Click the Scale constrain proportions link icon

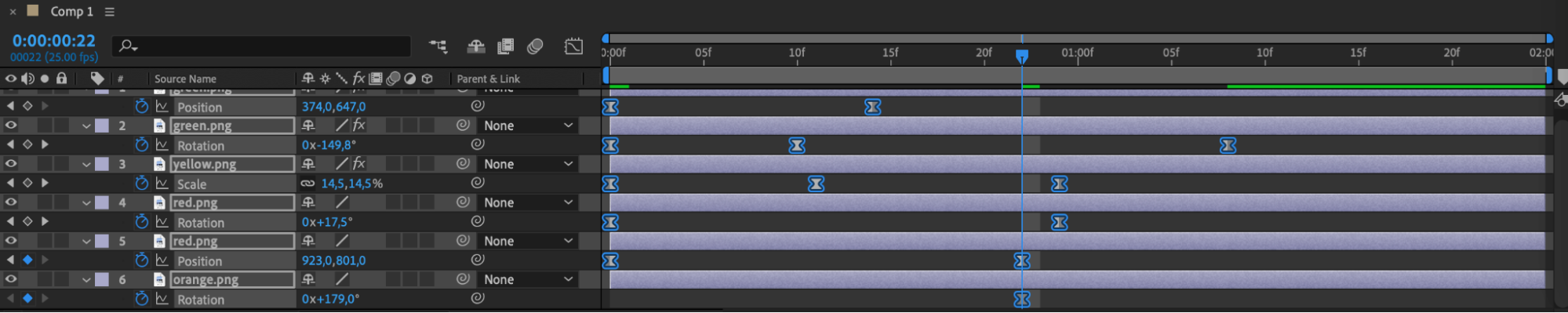[307, 184]
